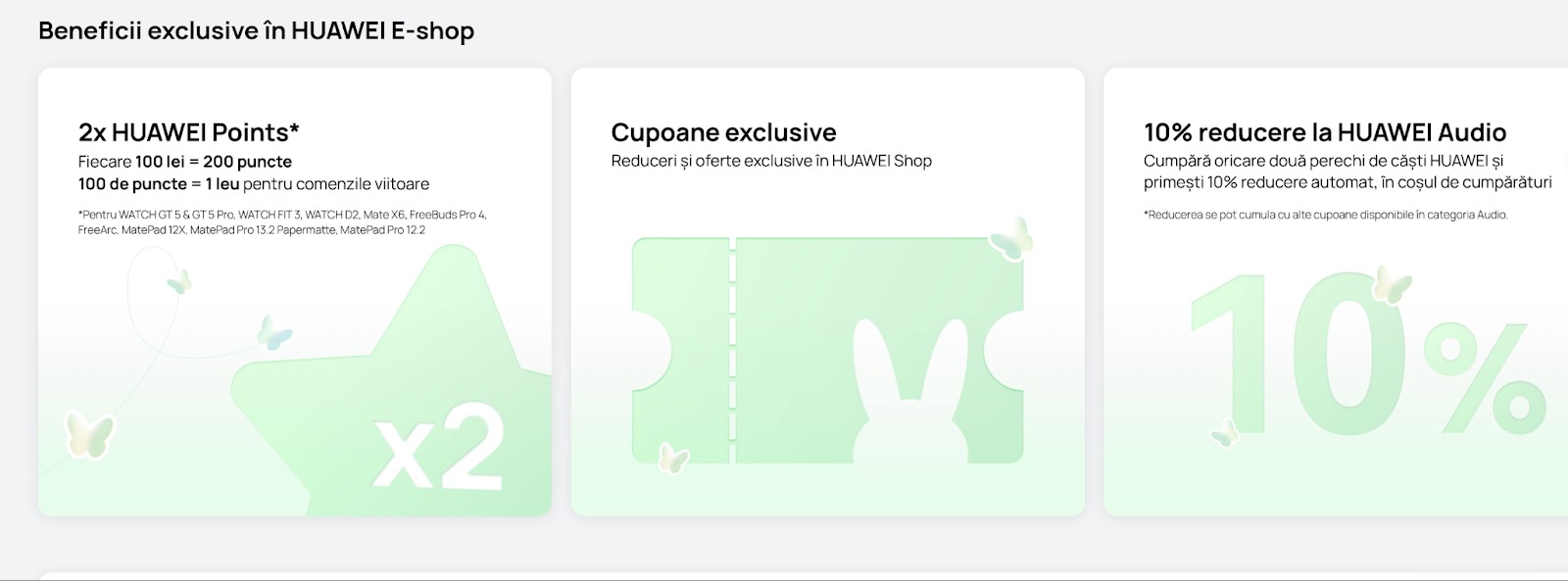Click the butterfly at points card bottom-left
Screen dimensions: 1568x581
coord(88,434)
